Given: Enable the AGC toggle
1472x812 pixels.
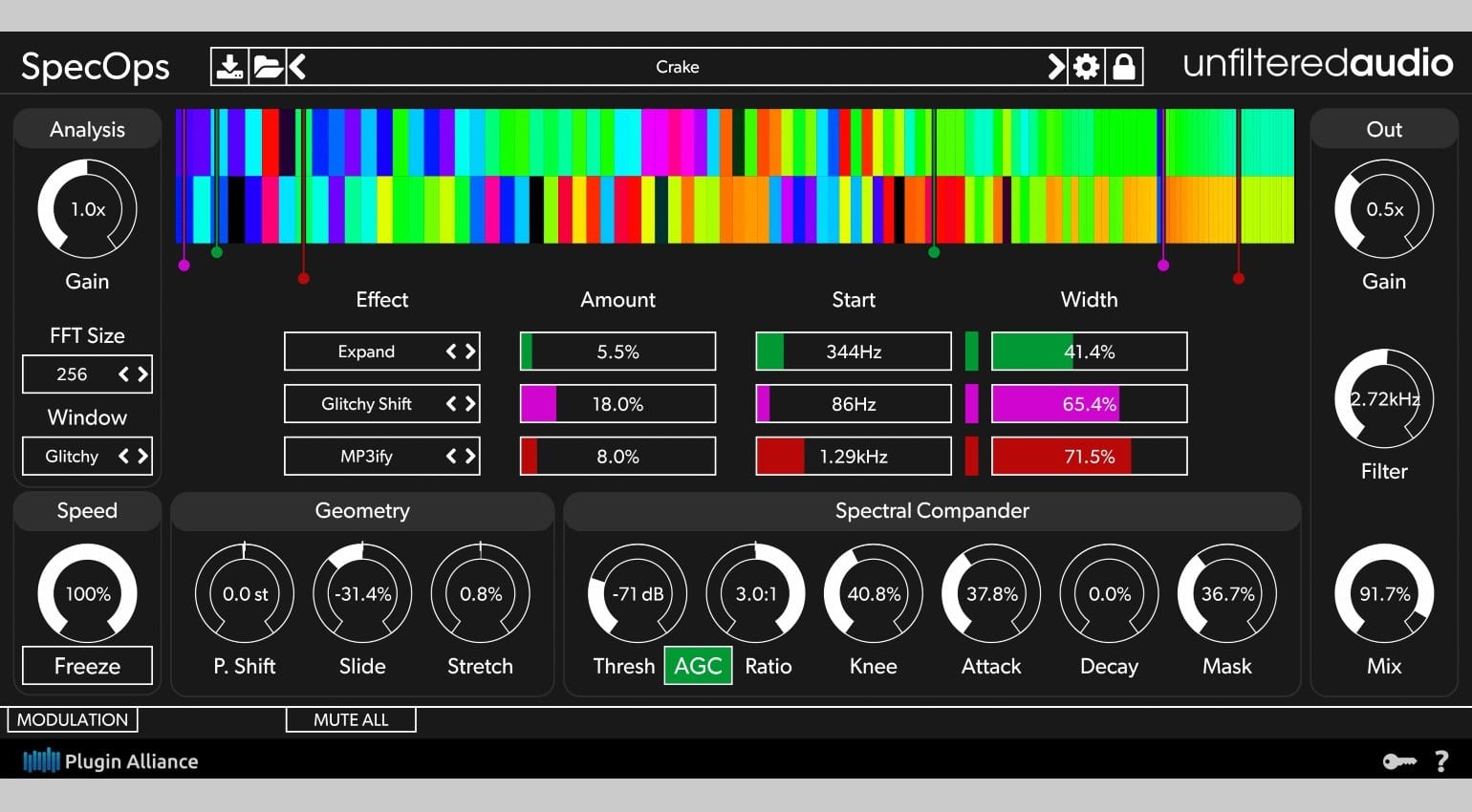Looking at the screenshot, I should click(698, 666).
